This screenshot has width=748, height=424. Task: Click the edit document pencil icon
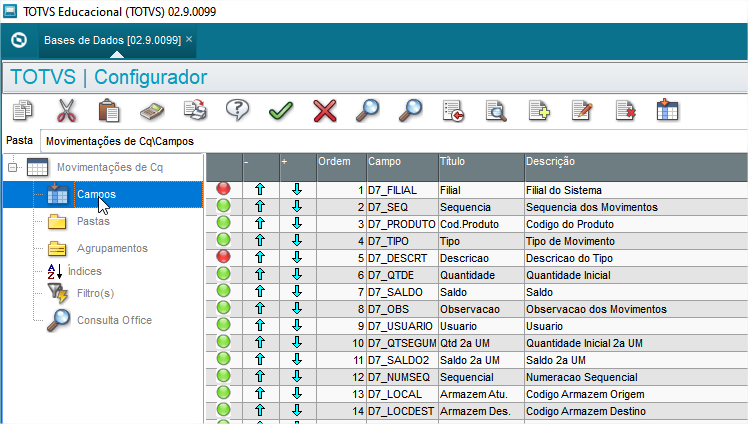[x=582, y=111]
